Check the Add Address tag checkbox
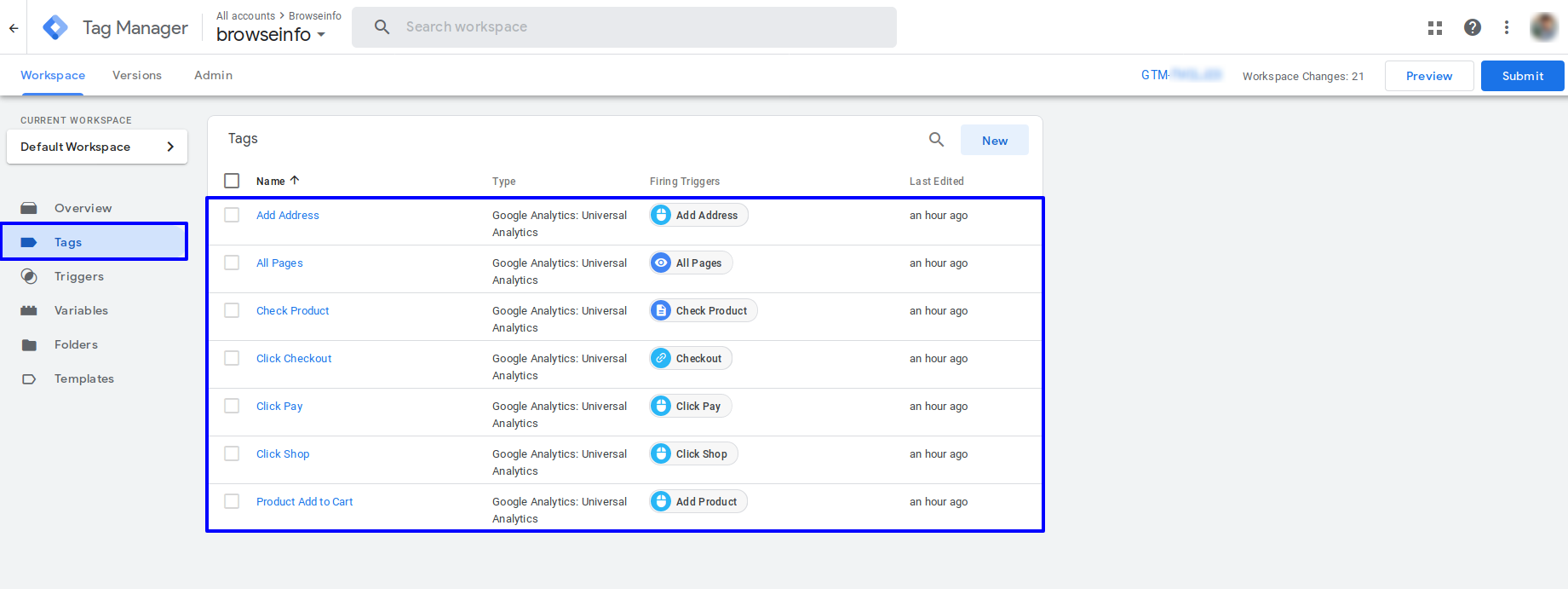Viewport: 1568px width, 589px height. [232, 215]
